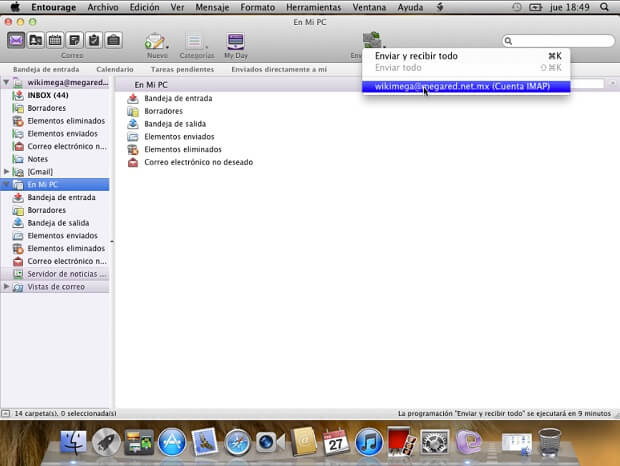The height and width of the screenshot is (466, 620).
Task: Open the Herramientas menu
Action: point(314,7)
